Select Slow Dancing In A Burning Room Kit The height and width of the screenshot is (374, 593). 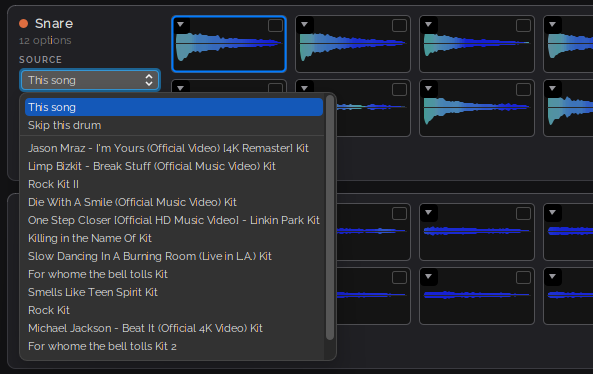[x=174, y=256]
